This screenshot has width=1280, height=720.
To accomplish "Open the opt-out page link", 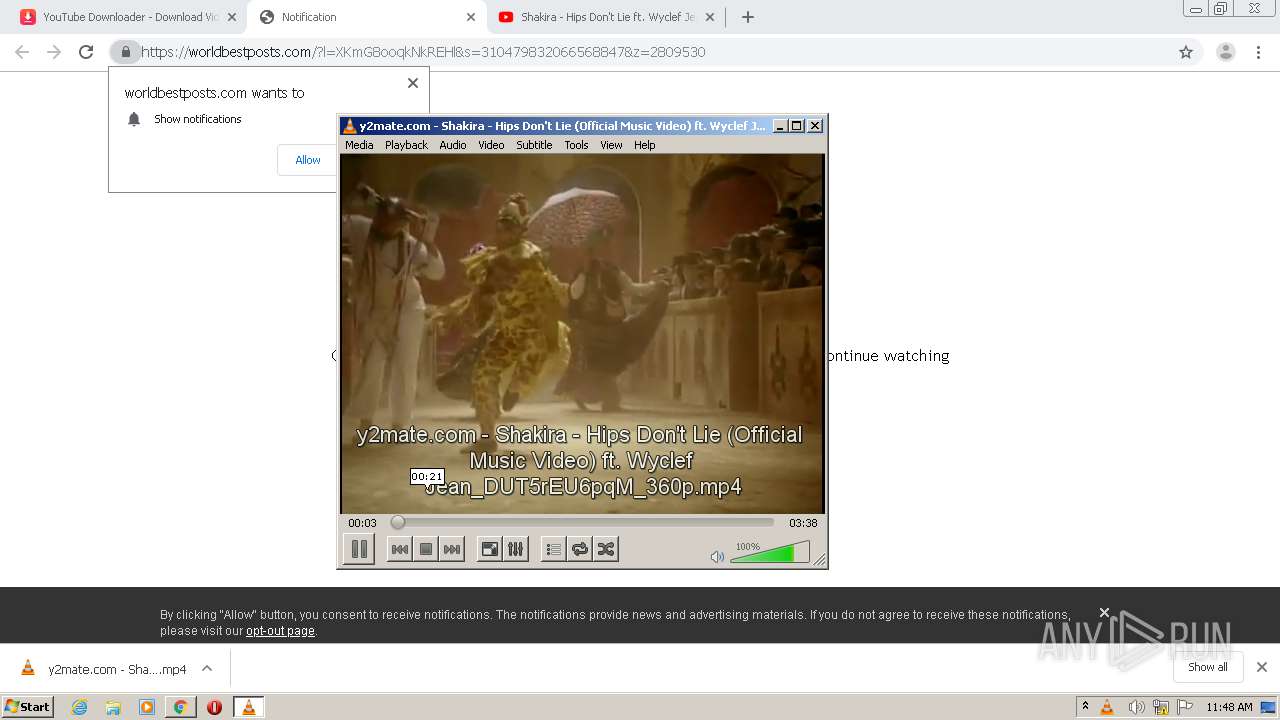I will (x=280, y=631).
